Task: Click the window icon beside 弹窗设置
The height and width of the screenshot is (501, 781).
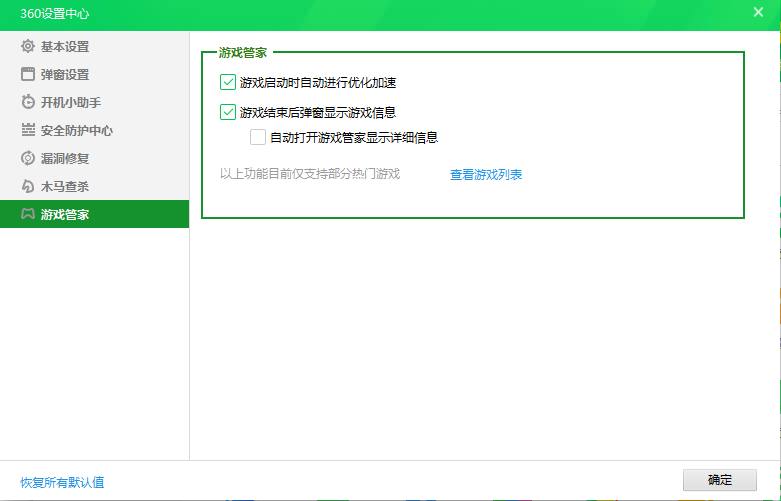Action: coord(28,74)
